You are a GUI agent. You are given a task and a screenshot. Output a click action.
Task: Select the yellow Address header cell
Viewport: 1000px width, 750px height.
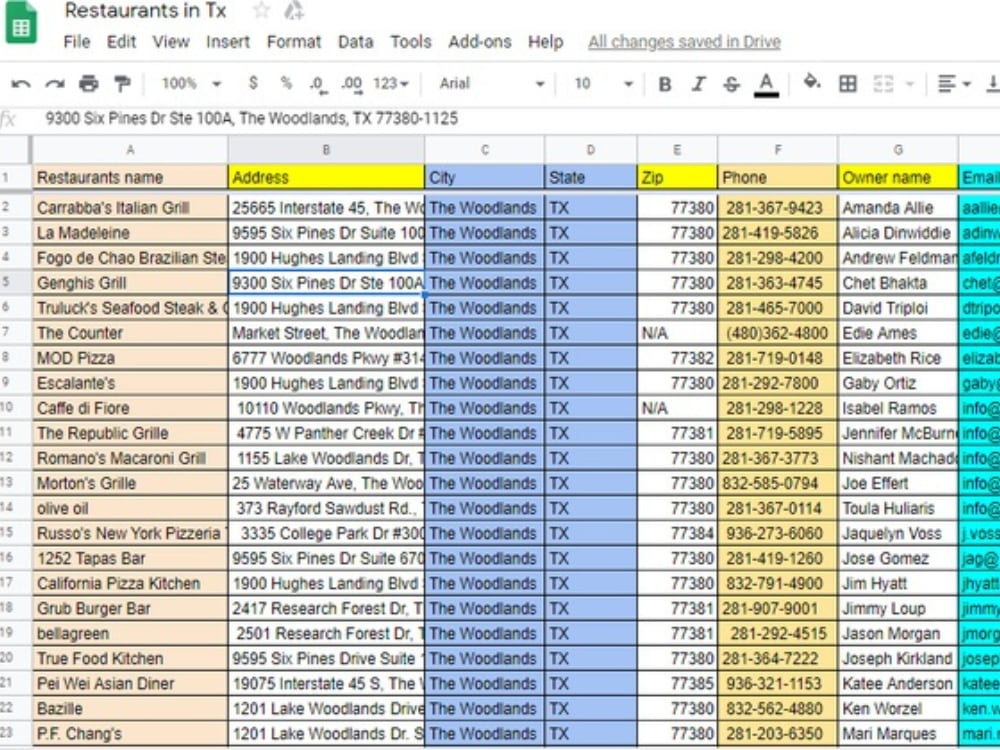click(x=326, y=177)
